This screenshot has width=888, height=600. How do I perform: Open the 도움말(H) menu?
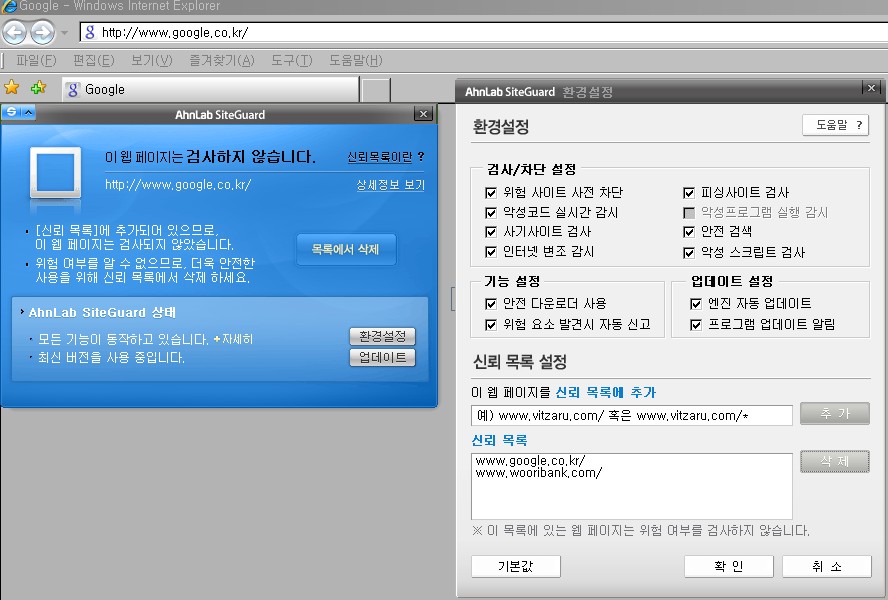pyautogui.click(x=356, y=60)
